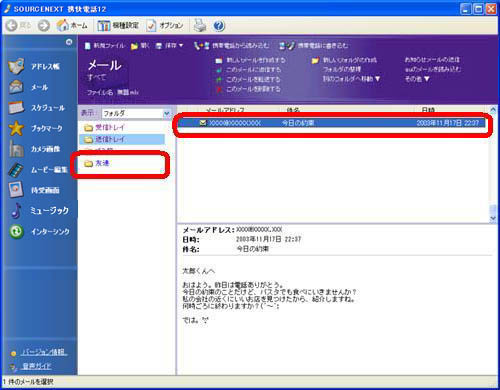Click the 受信トレイ folder icon
The image size is (500, 390).
(88, 128)
